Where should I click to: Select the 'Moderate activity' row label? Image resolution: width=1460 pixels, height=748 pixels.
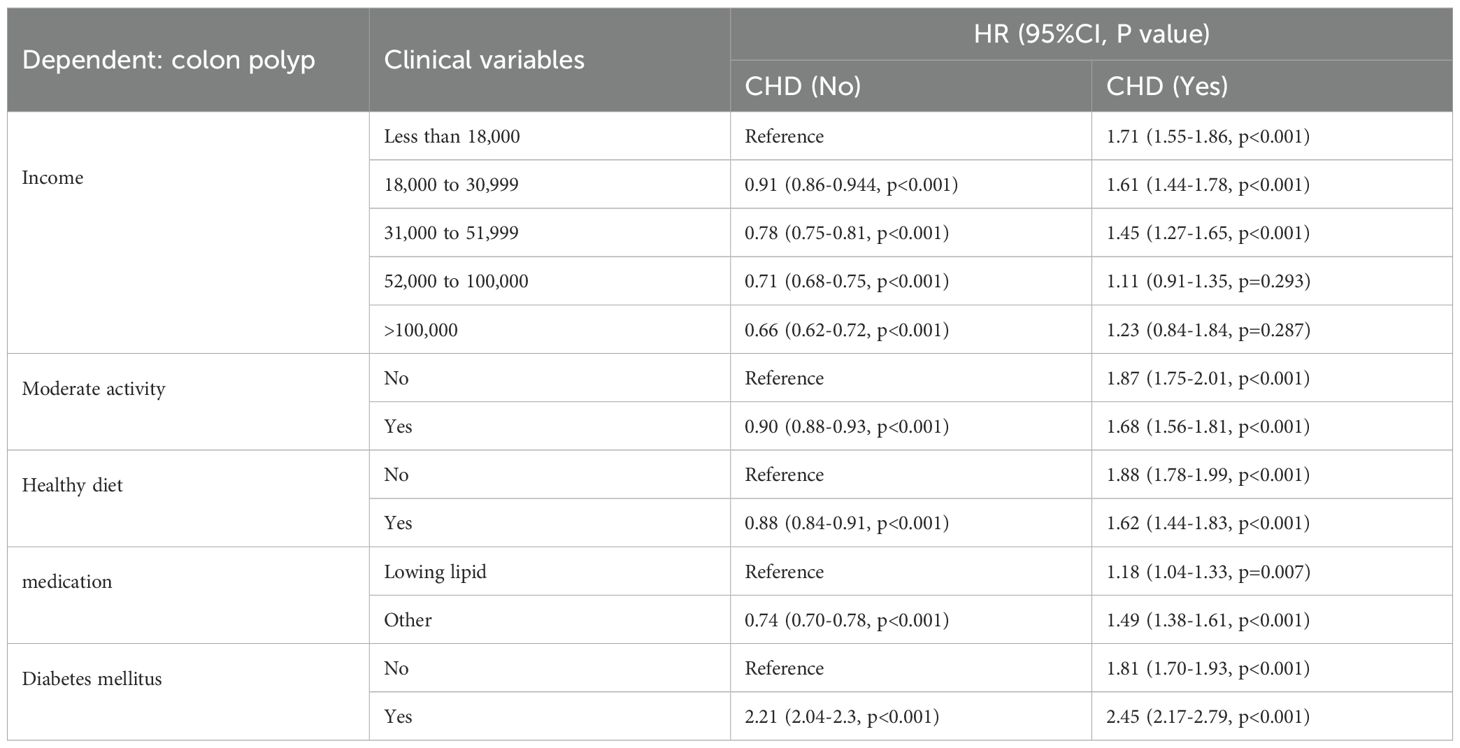94,389
